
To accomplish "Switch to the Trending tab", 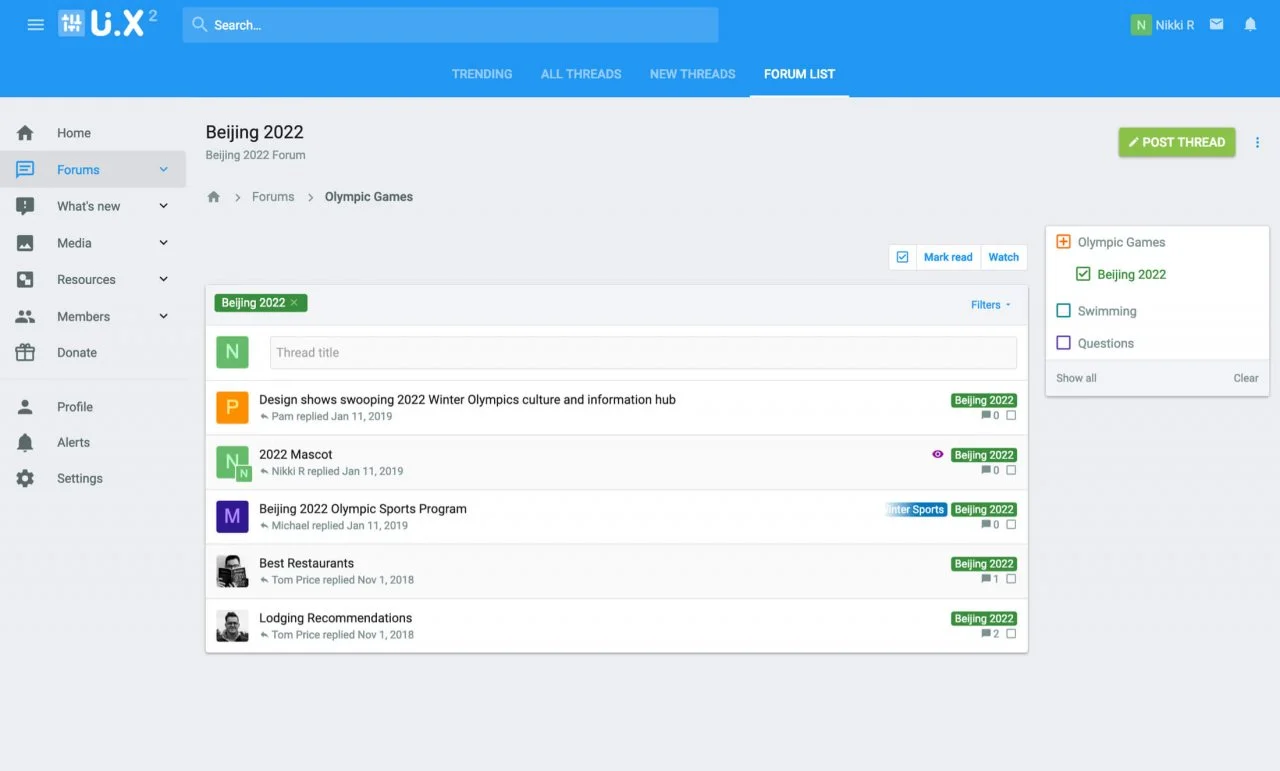I will (x=482, y=74).
